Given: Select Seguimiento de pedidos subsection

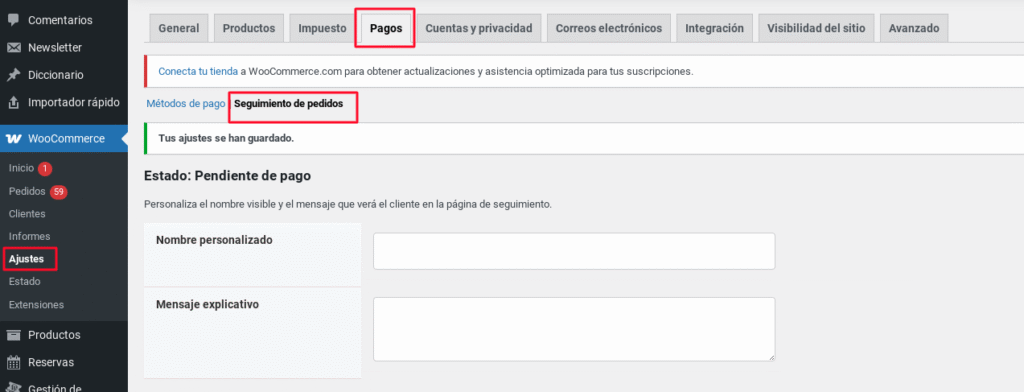Looking at the screenshot, I should (289, 104).
